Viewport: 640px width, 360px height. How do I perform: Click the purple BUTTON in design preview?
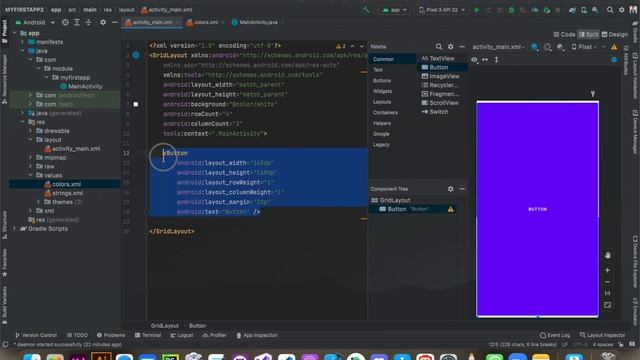click(538, 209)
